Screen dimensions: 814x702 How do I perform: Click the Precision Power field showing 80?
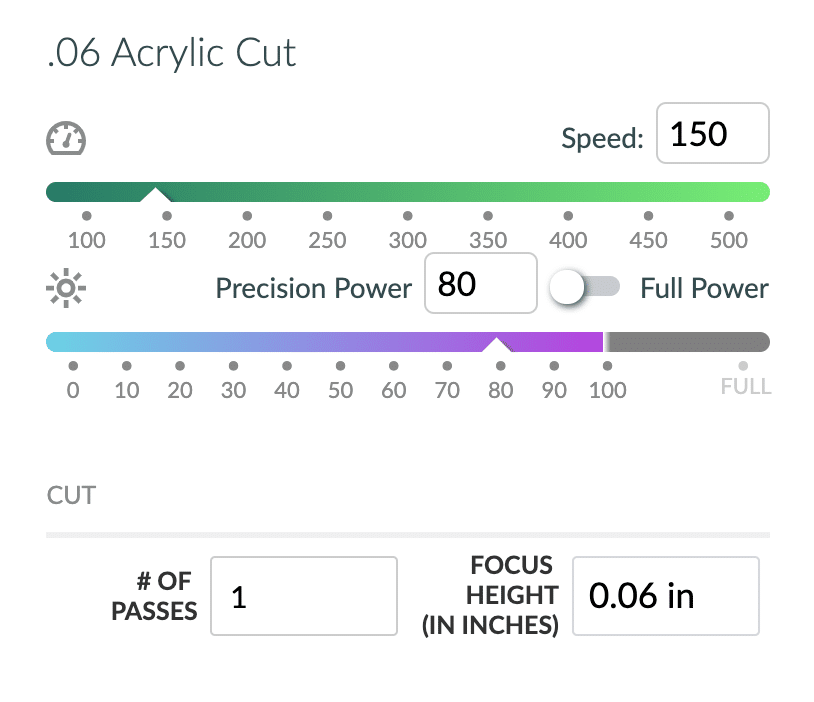[x=481, y=283]
